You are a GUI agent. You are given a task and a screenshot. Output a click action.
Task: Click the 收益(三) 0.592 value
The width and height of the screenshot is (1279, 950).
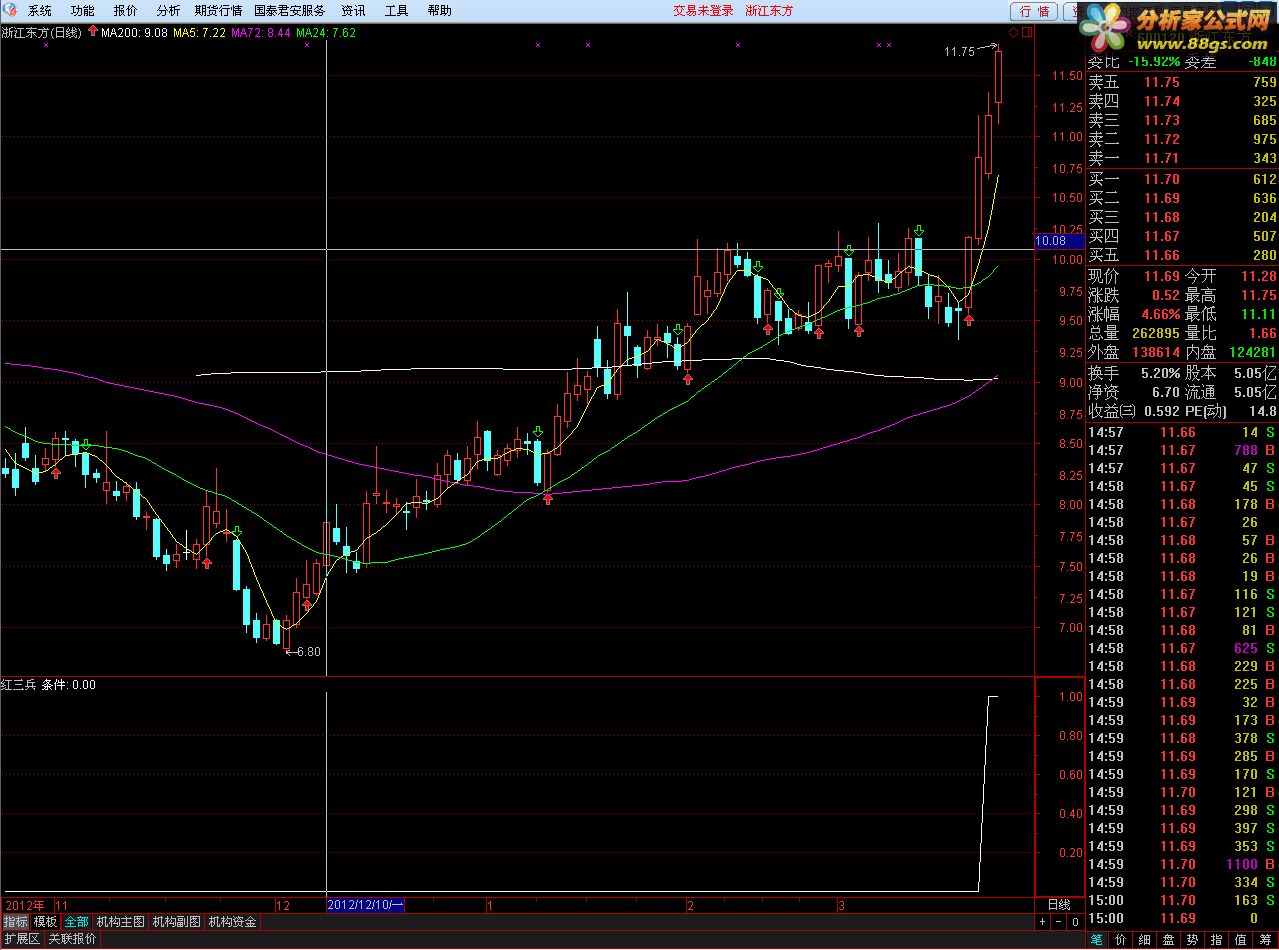coord(1160,410)
